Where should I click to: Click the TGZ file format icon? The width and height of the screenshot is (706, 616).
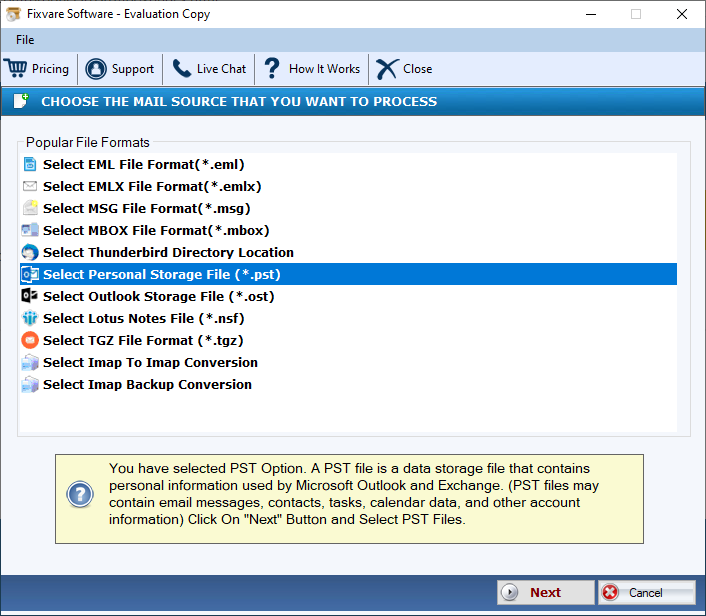click(30, 341)
